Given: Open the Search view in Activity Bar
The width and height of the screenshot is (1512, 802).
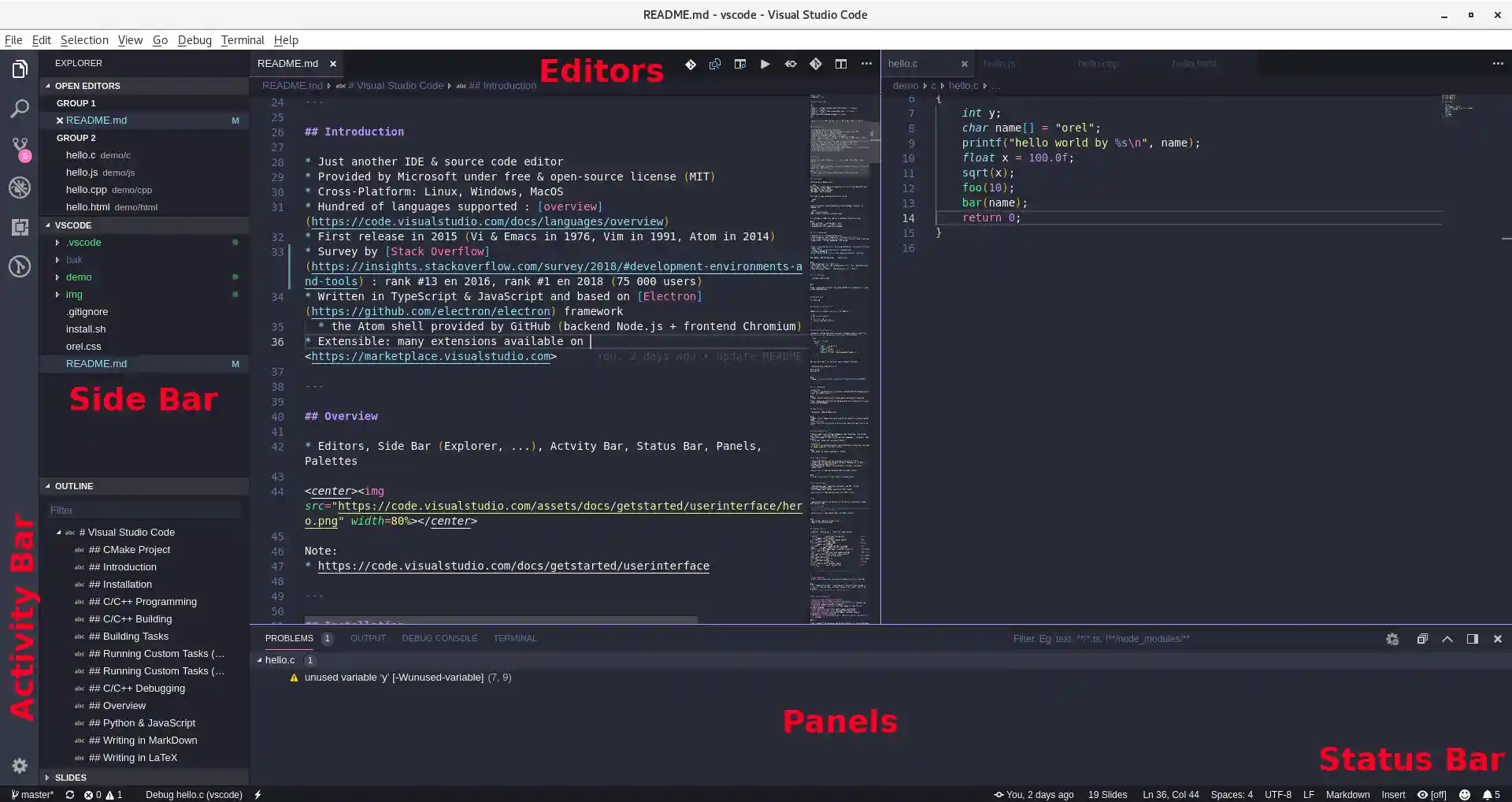Looking at the screenshot, I should 20,109.
